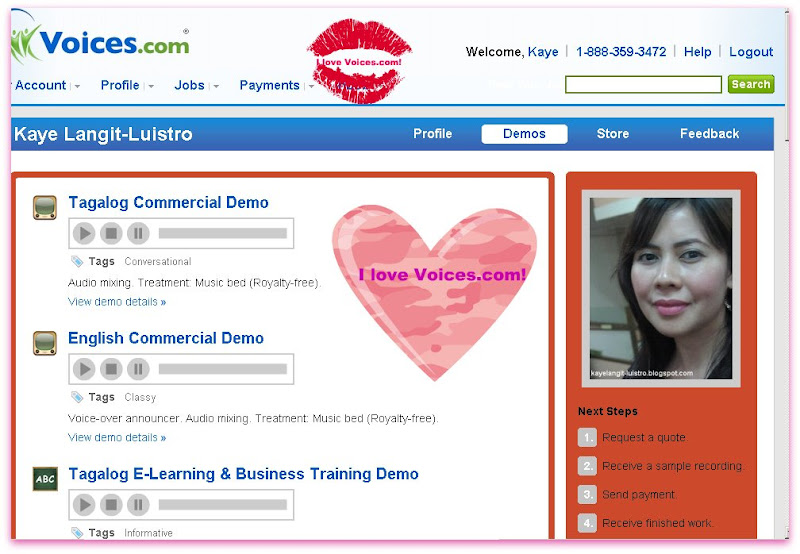Click the Send payment step text
The width and height of the screenshot is (800, 554).
click(x=639, y=495)
